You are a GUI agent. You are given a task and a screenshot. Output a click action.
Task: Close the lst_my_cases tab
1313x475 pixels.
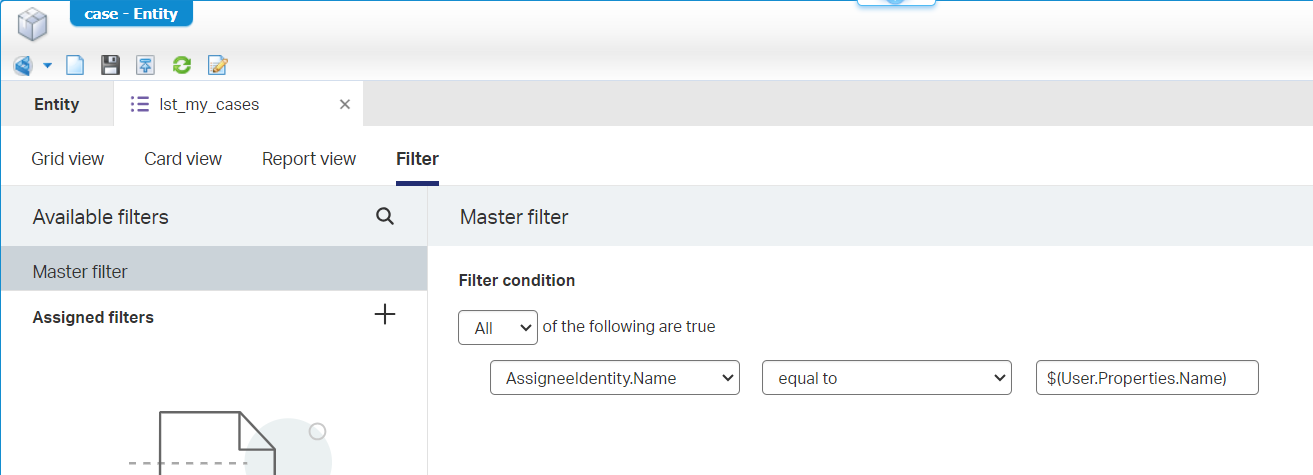(345, 104)
